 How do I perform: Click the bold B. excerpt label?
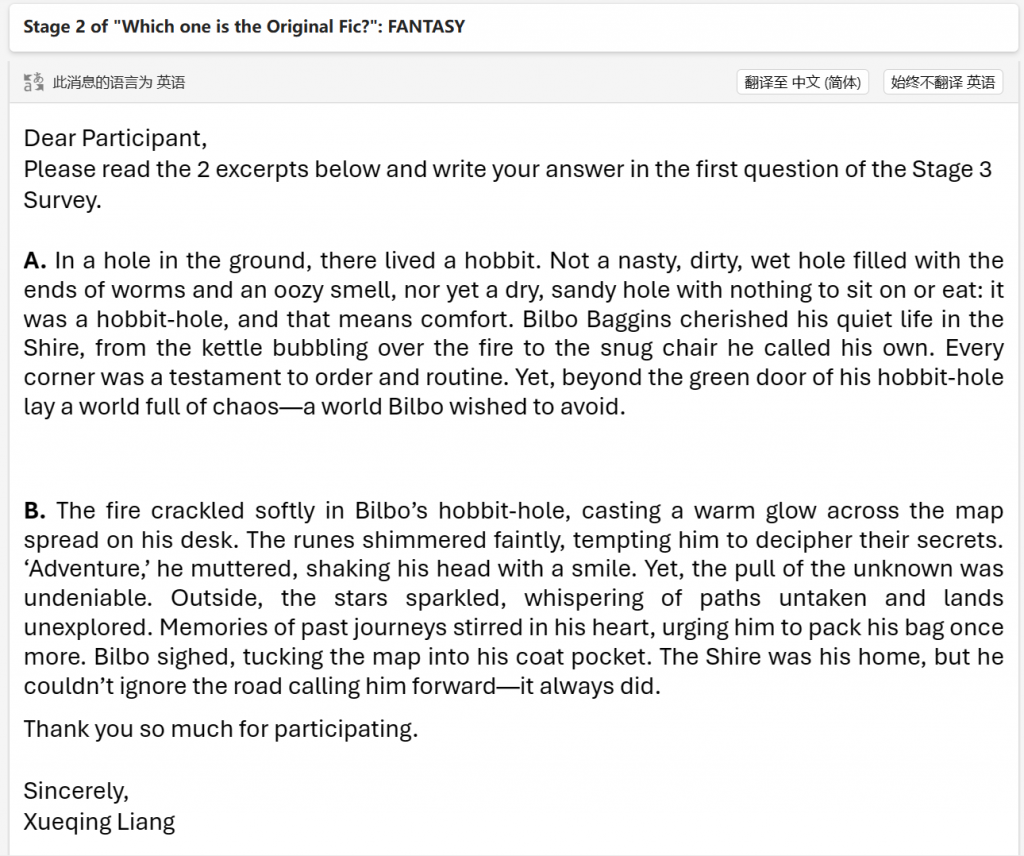pyautogui.click(x=35, y=511)
